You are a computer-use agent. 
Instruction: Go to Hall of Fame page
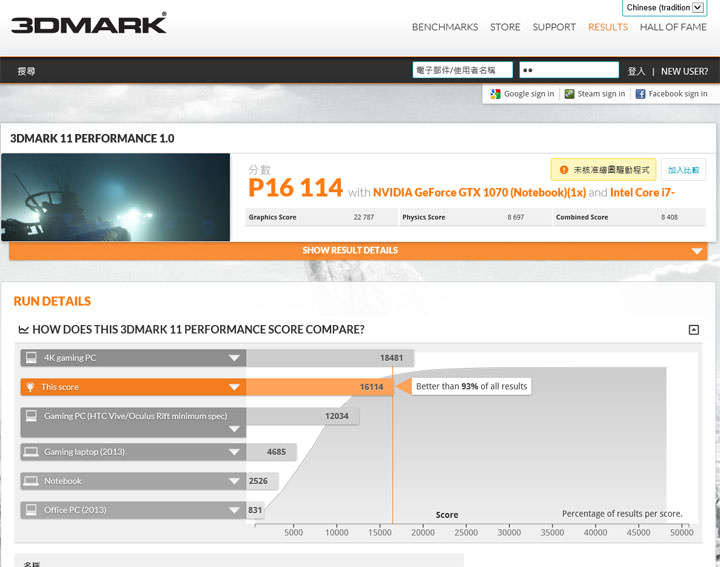[x=673, y=27]
